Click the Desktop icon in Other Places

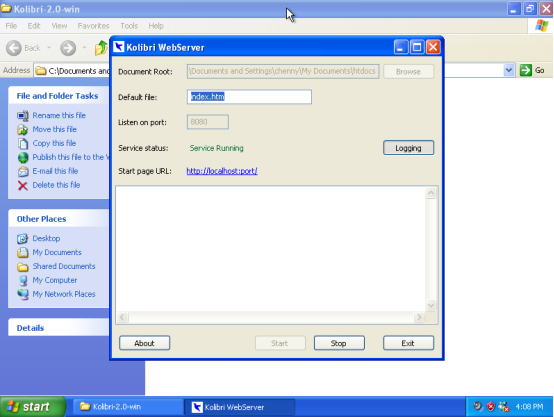23,239
